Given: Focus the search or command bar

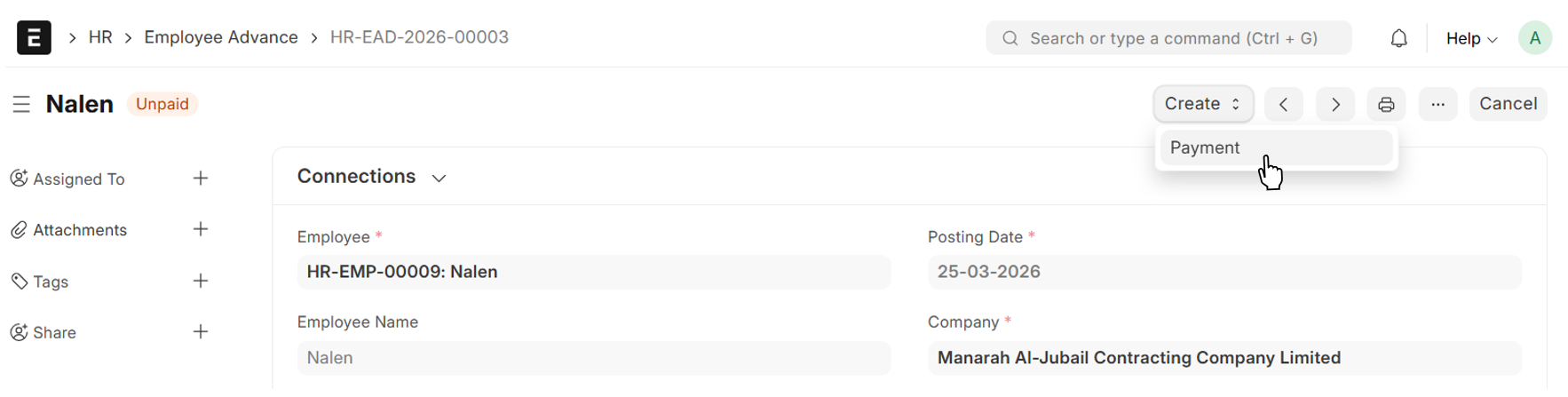Looking at the screenshot, I should coord(1172,38).
